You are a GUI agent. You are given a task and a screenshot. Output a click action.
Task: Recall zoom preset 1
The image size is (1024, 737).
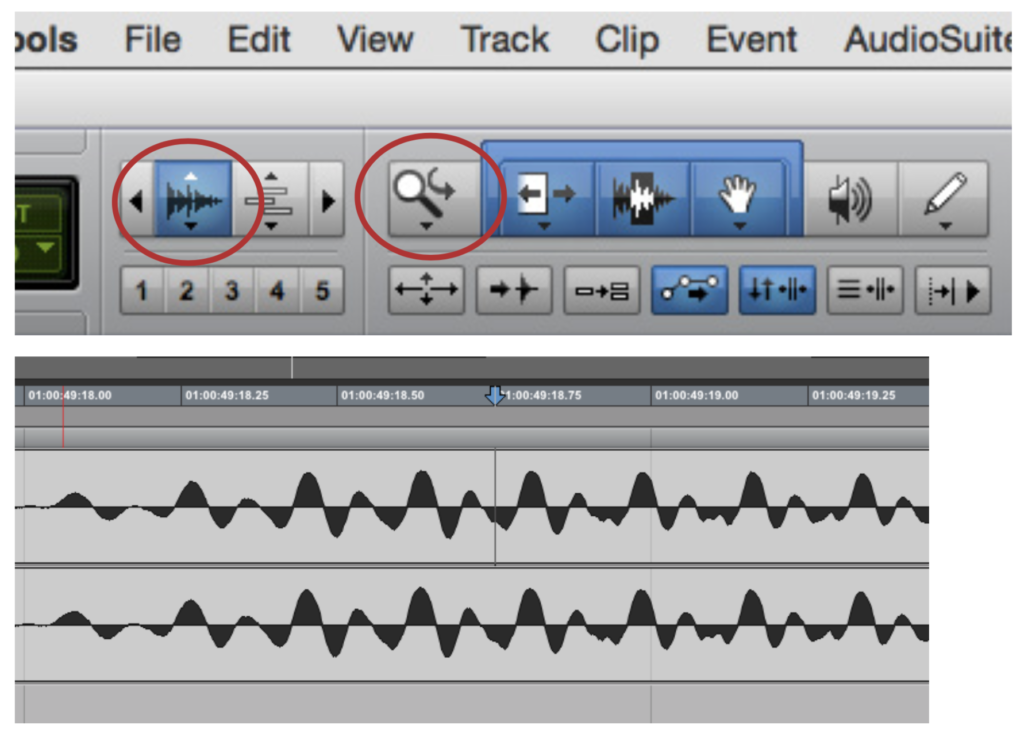[142, 290]
